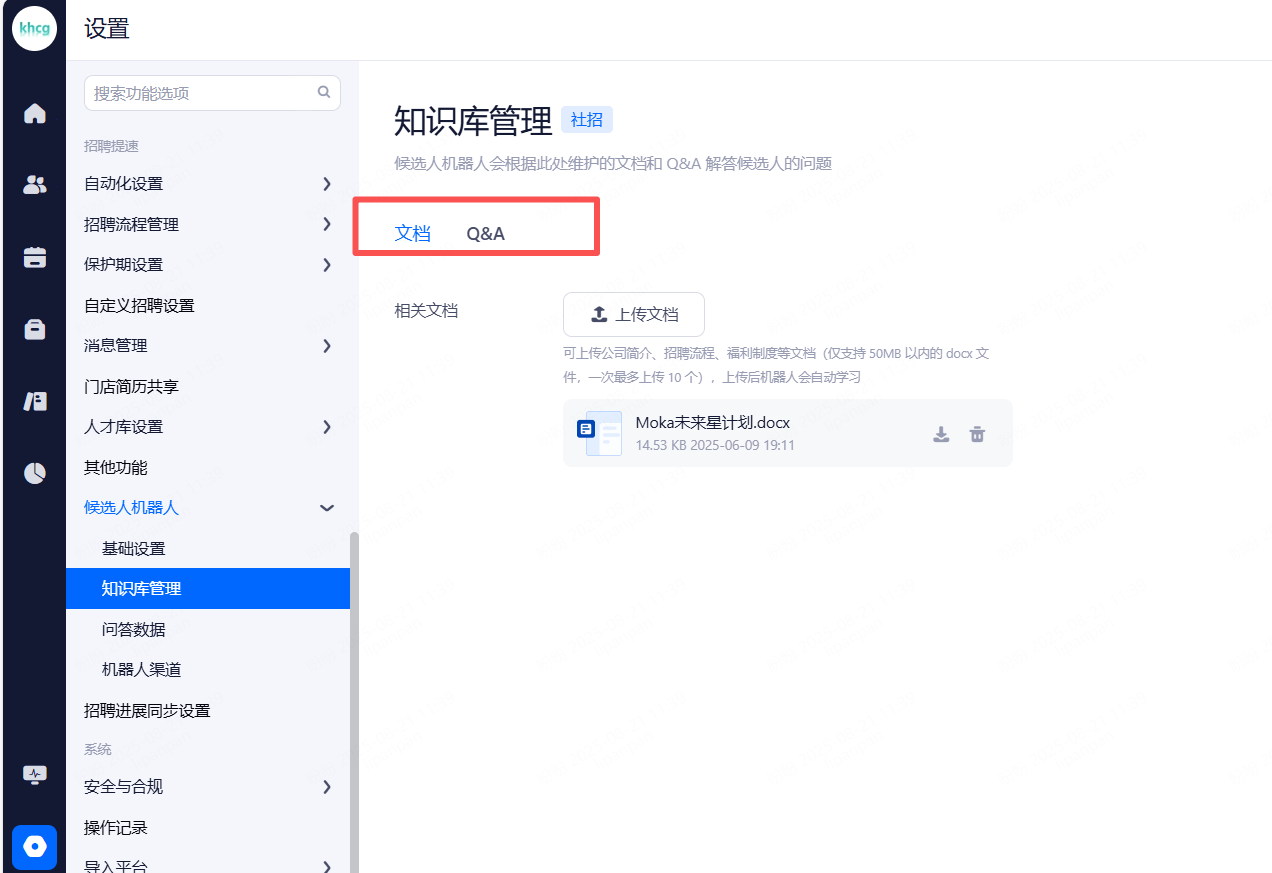This screenshot has height=873, width=1272.
Task: Open the candidates people icon
Action: pyautogui.click(x=35, y=185)
